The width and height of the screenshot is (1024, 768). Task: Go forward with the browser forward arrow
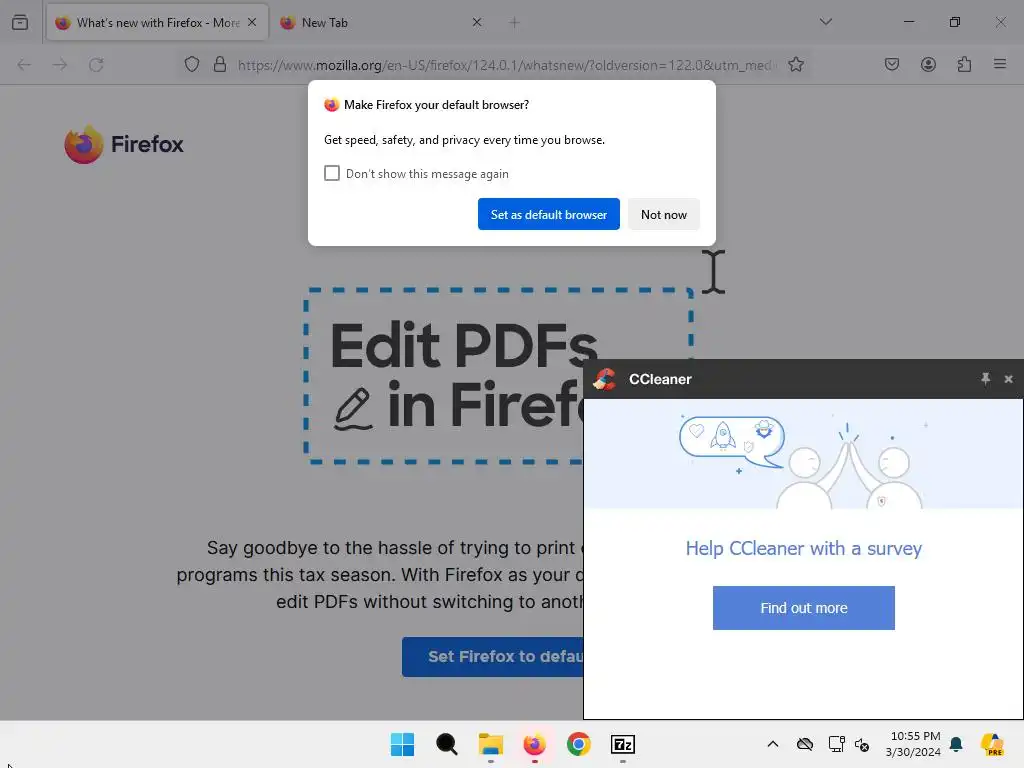click(x=60, y=65)
